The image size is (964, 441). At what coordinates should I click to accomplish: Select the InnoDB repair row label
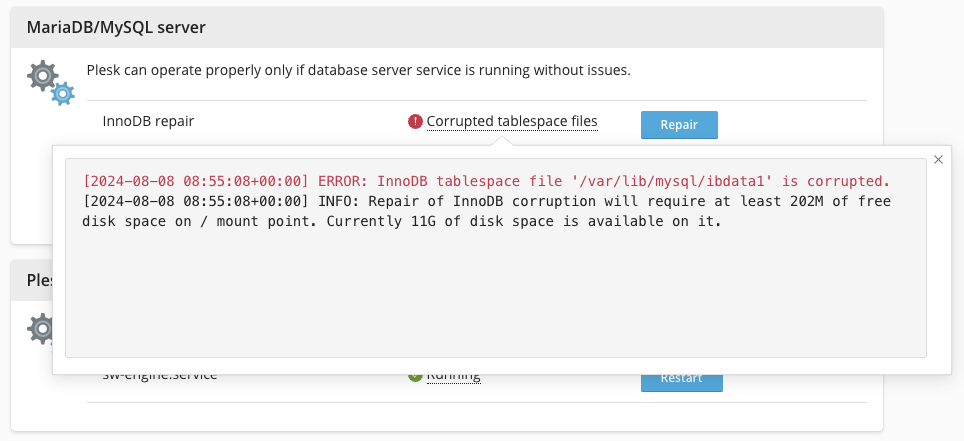pyautogui.click(x=148, y=121)
